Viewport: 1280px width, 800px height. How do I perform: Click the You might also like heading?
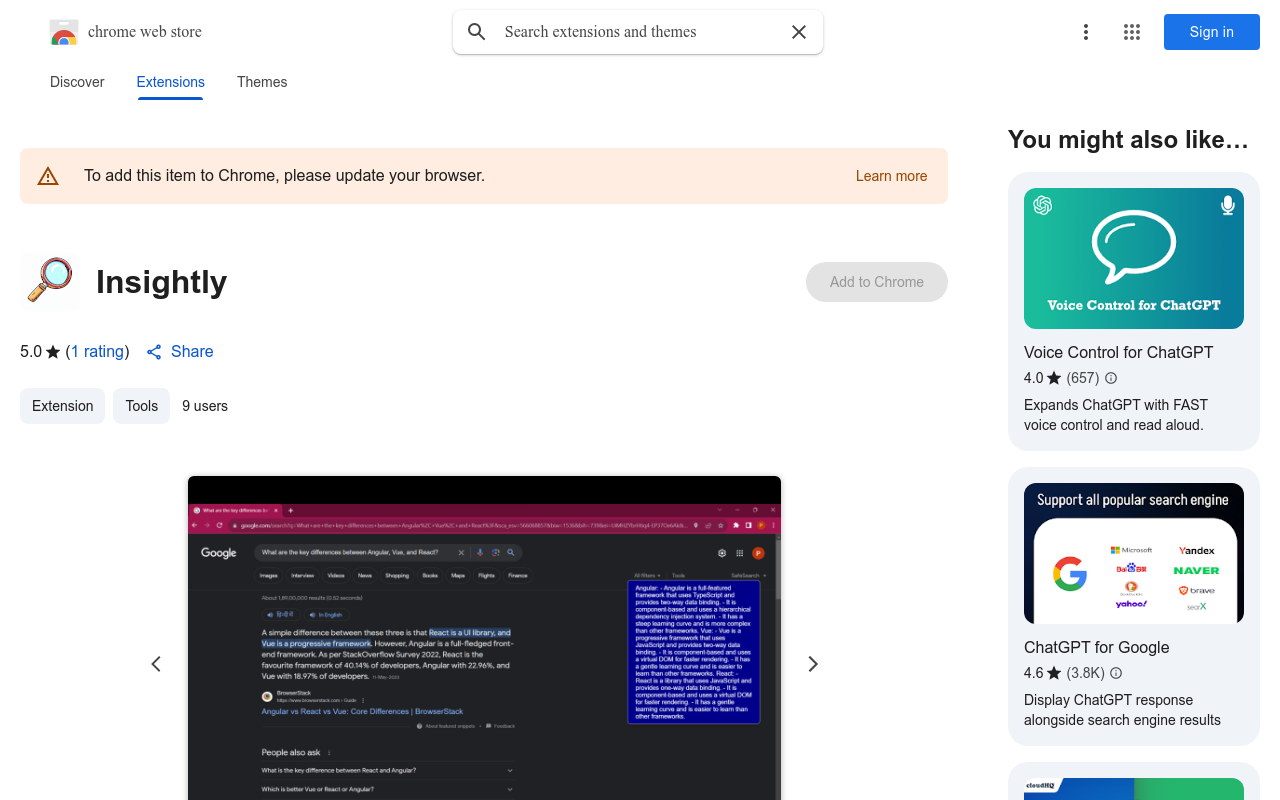[1128, 140]
